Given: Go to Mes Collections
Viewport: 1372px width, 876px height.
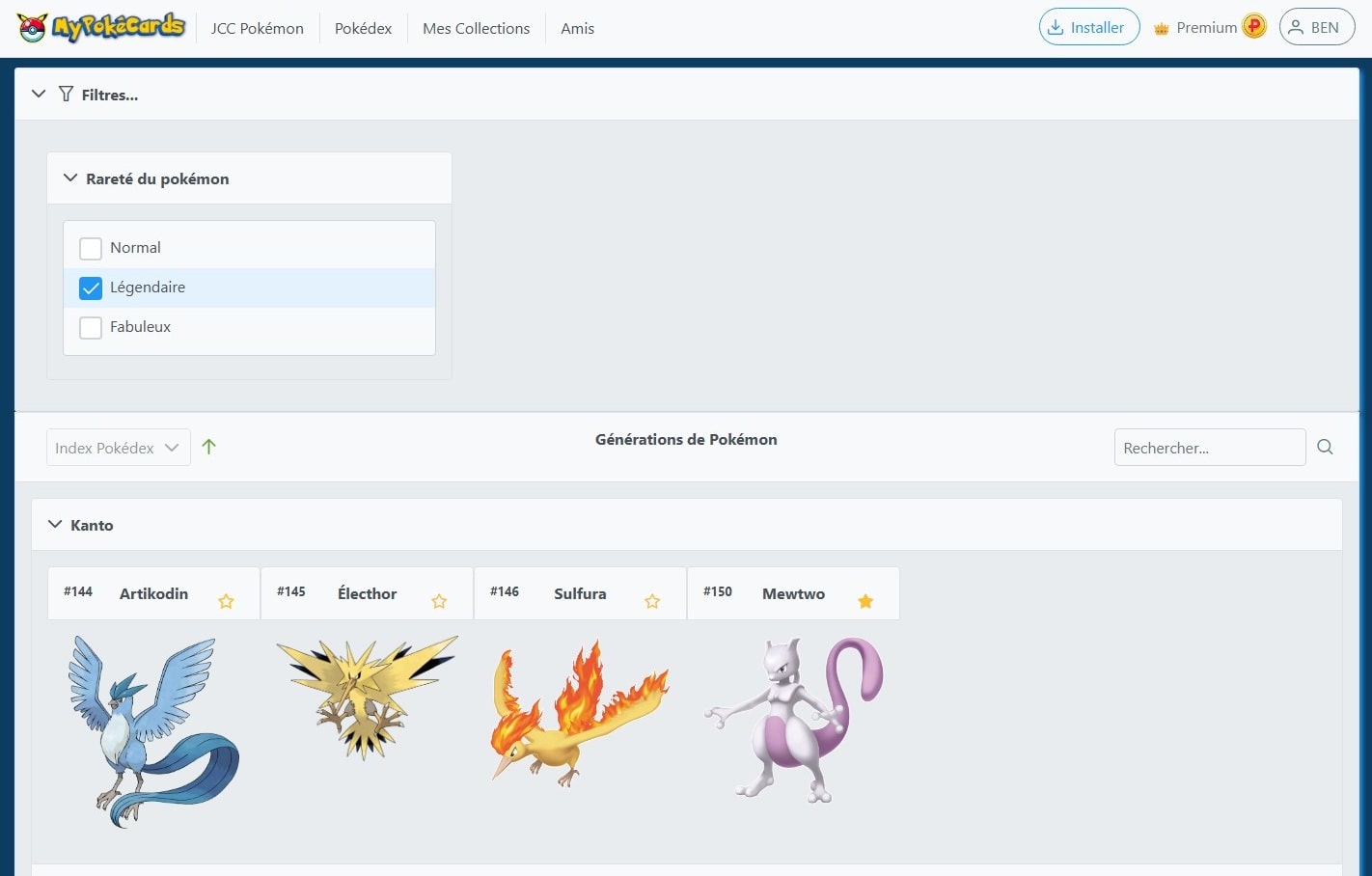Looking at the screenshot, I should tap(476, 28).
